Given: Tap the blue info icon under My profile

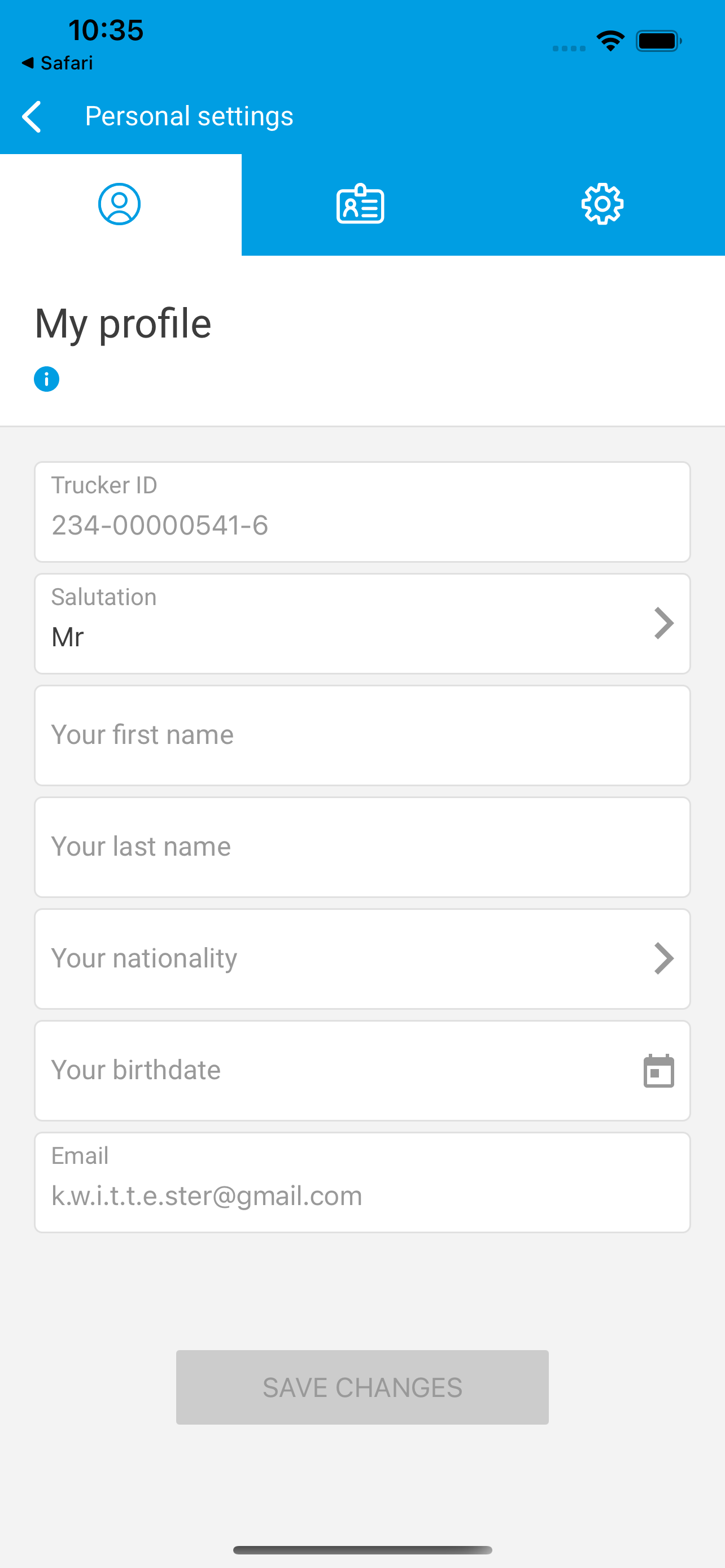Looking at the screenshot, I should point(46,379).
